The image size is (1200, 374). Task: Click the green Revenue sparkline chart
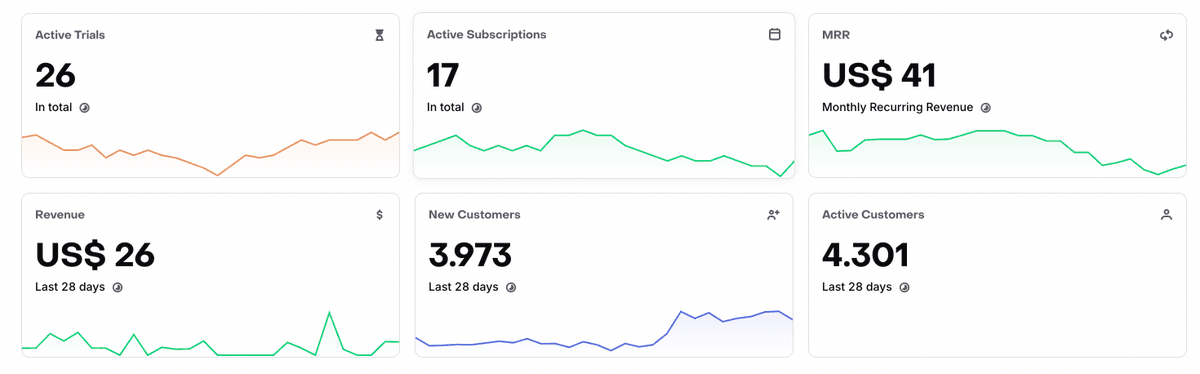click(210, 334)
